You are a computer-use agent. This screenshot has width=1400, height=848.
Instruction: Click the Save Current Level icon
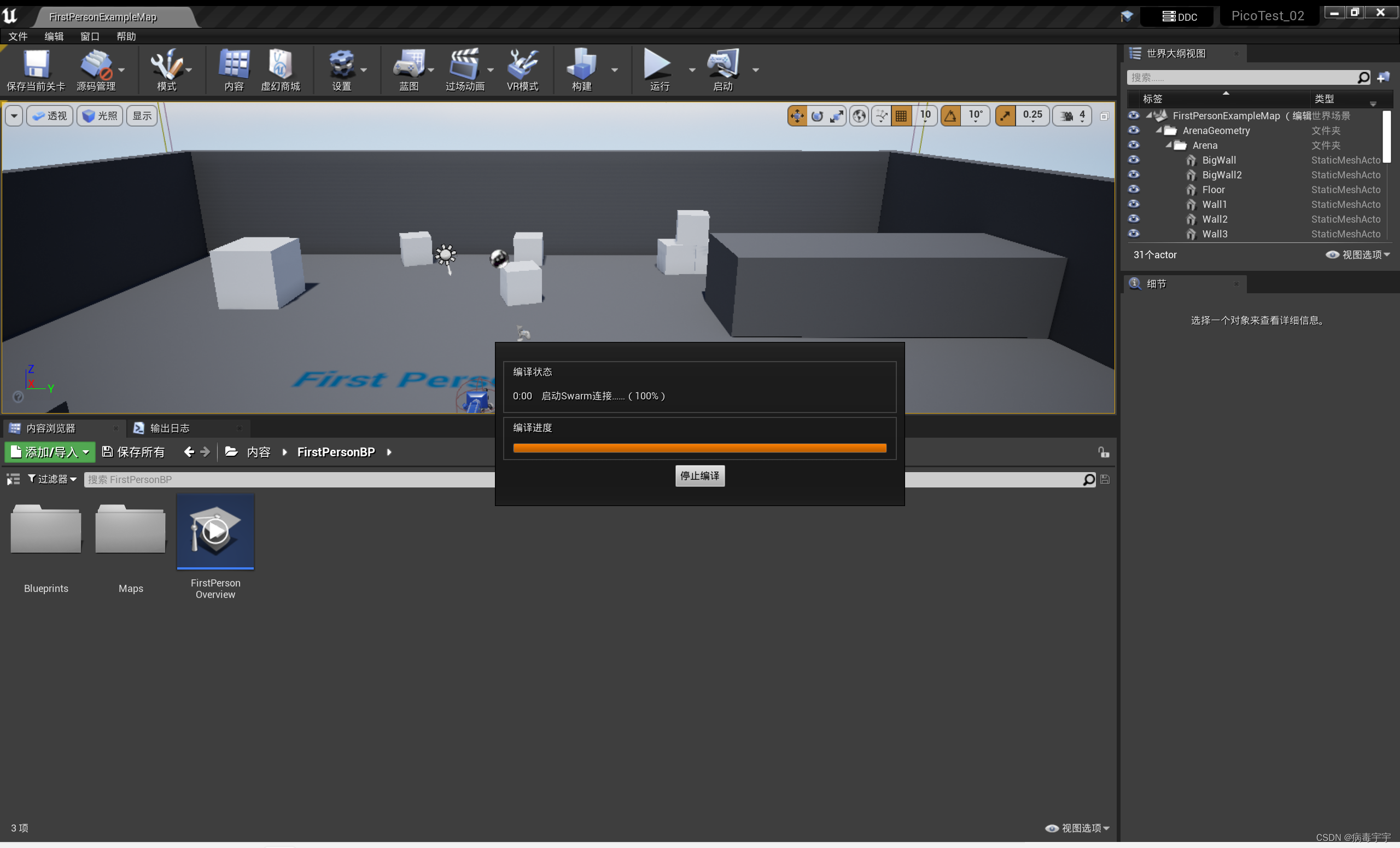[x=35, y=65]
